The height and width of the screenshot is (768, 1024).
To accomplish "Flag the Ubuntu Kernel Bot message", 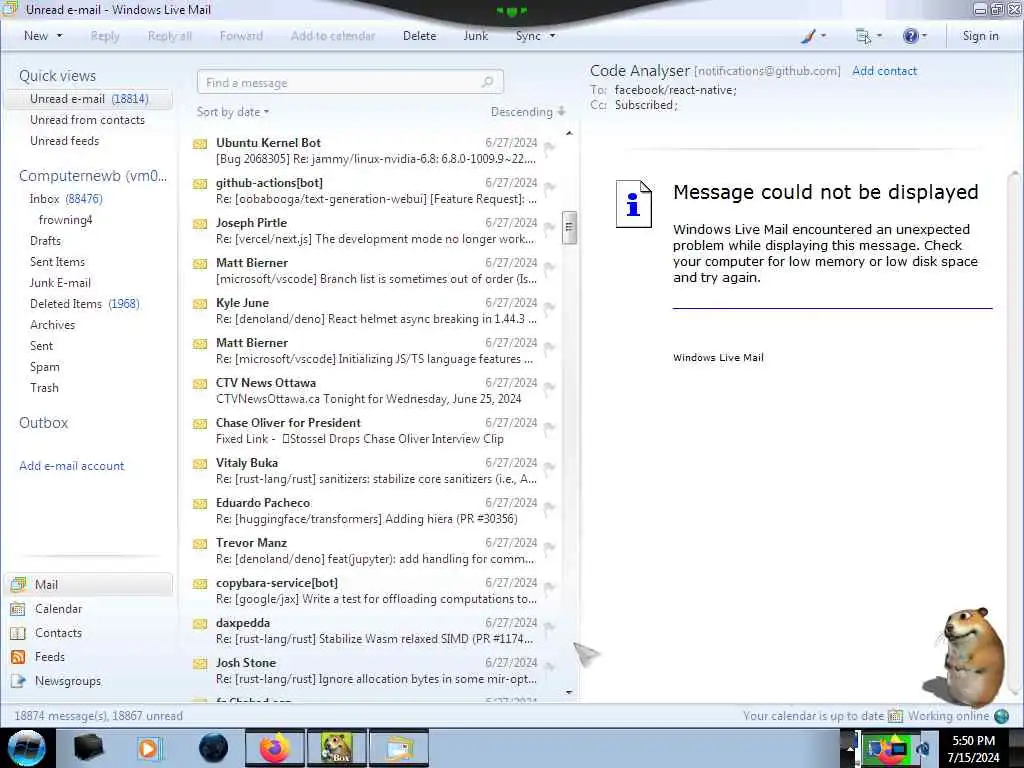I will coord(549,148).
